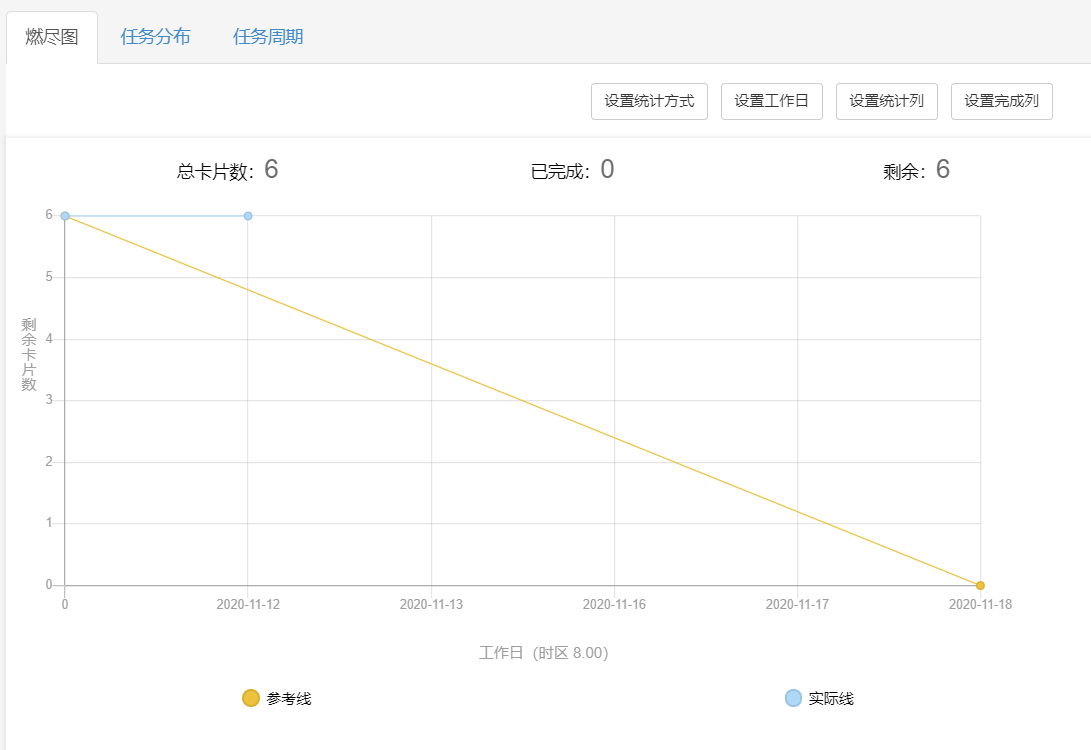
Task: Click the 剩余 remaining count
Action: point(942,169)
